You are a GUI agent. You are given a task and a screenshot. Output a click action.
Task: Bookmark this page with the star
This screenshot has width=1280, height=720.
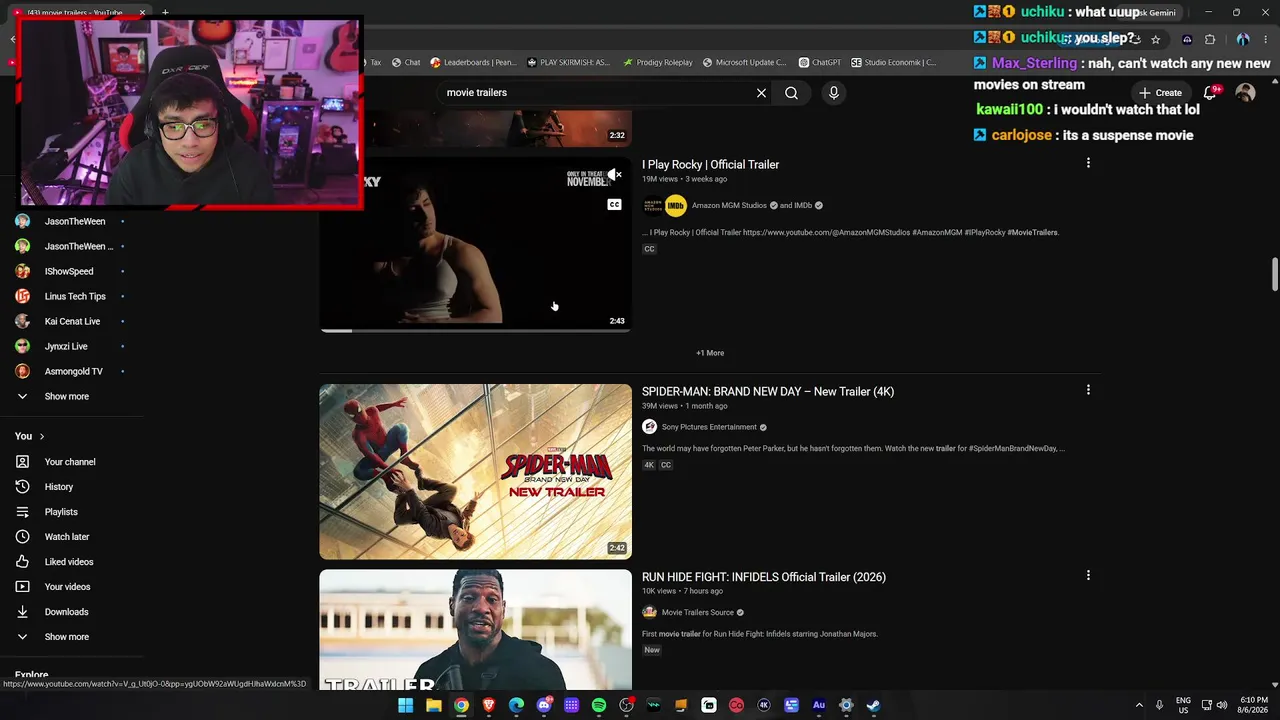pyautogui.click(x=1156, y=39)
